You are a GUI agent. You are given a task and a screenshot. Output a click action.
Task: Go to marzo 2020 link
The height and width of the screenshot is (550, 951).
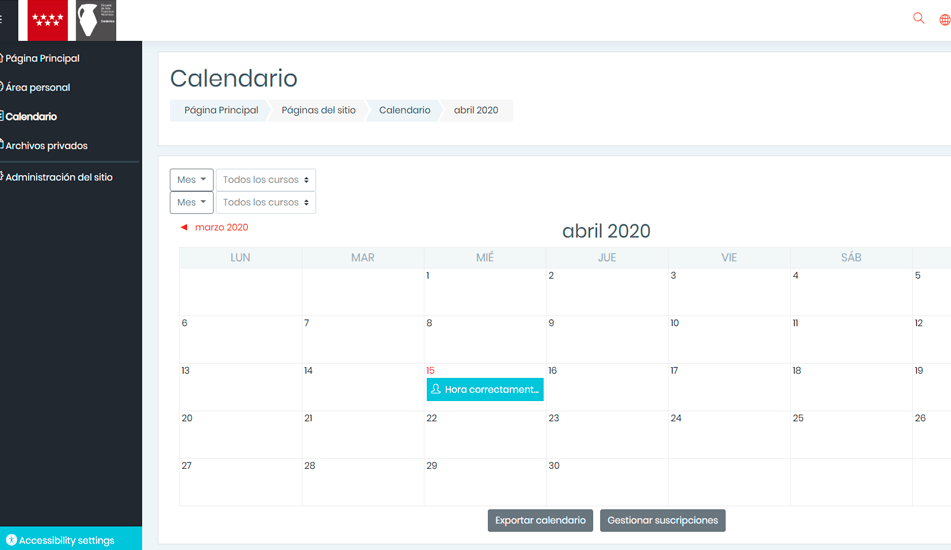(221, 227)
